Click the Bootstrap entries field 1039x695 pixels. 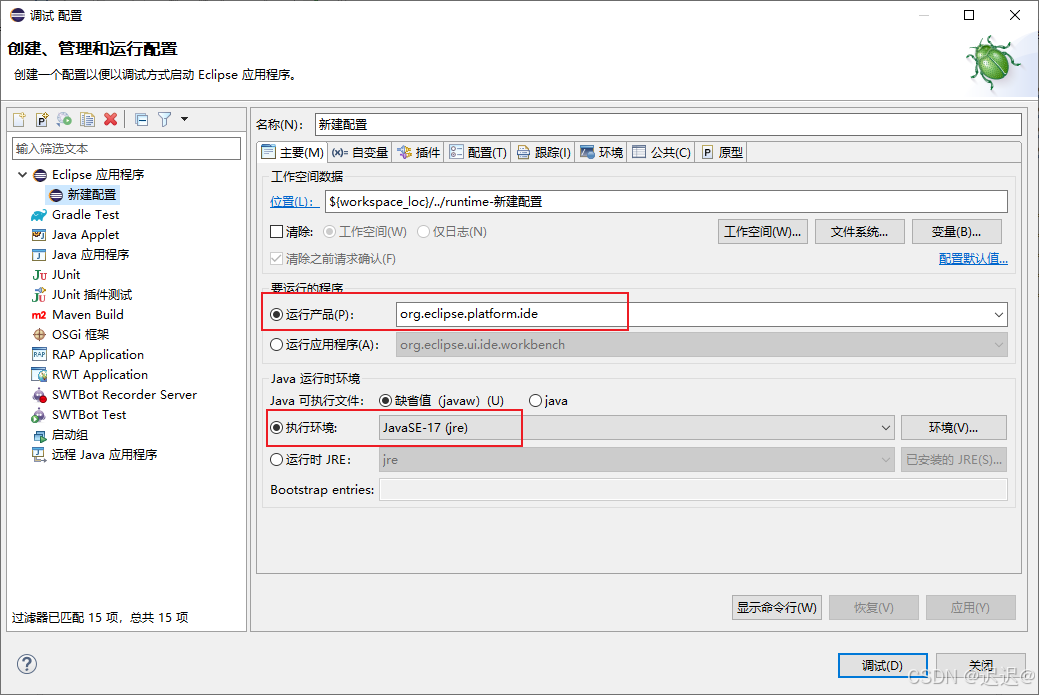[693, 490]
